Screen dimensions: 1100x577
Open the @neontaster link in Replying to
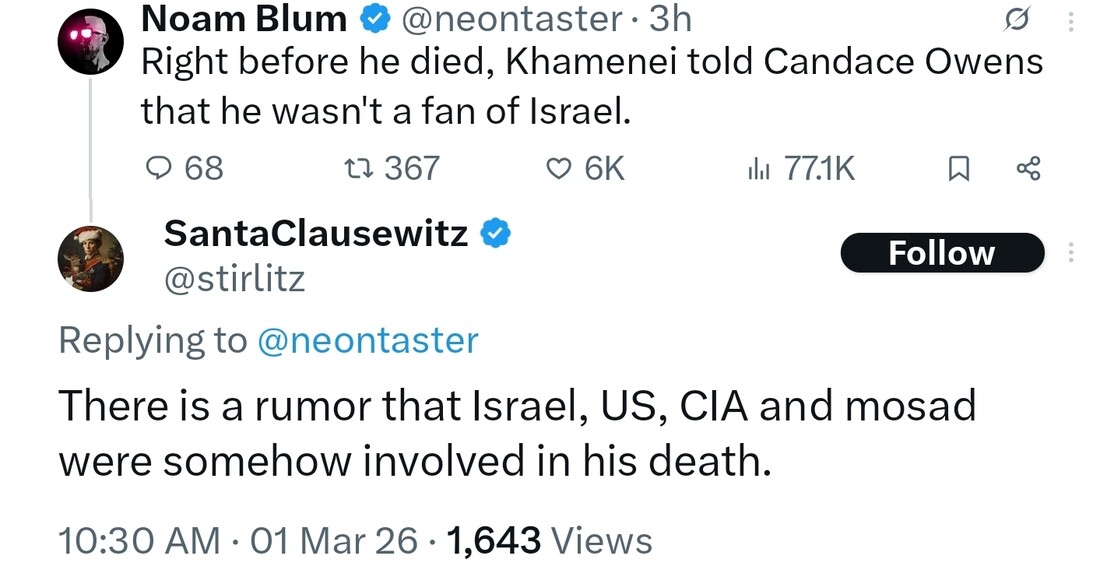pos(368,341)
